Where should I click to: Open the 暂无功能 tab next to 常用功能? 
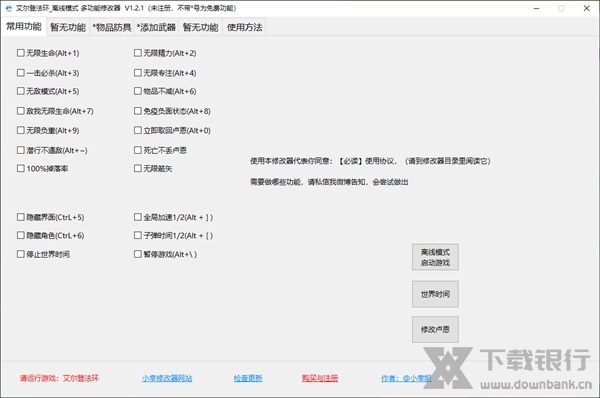click(68, 27)
